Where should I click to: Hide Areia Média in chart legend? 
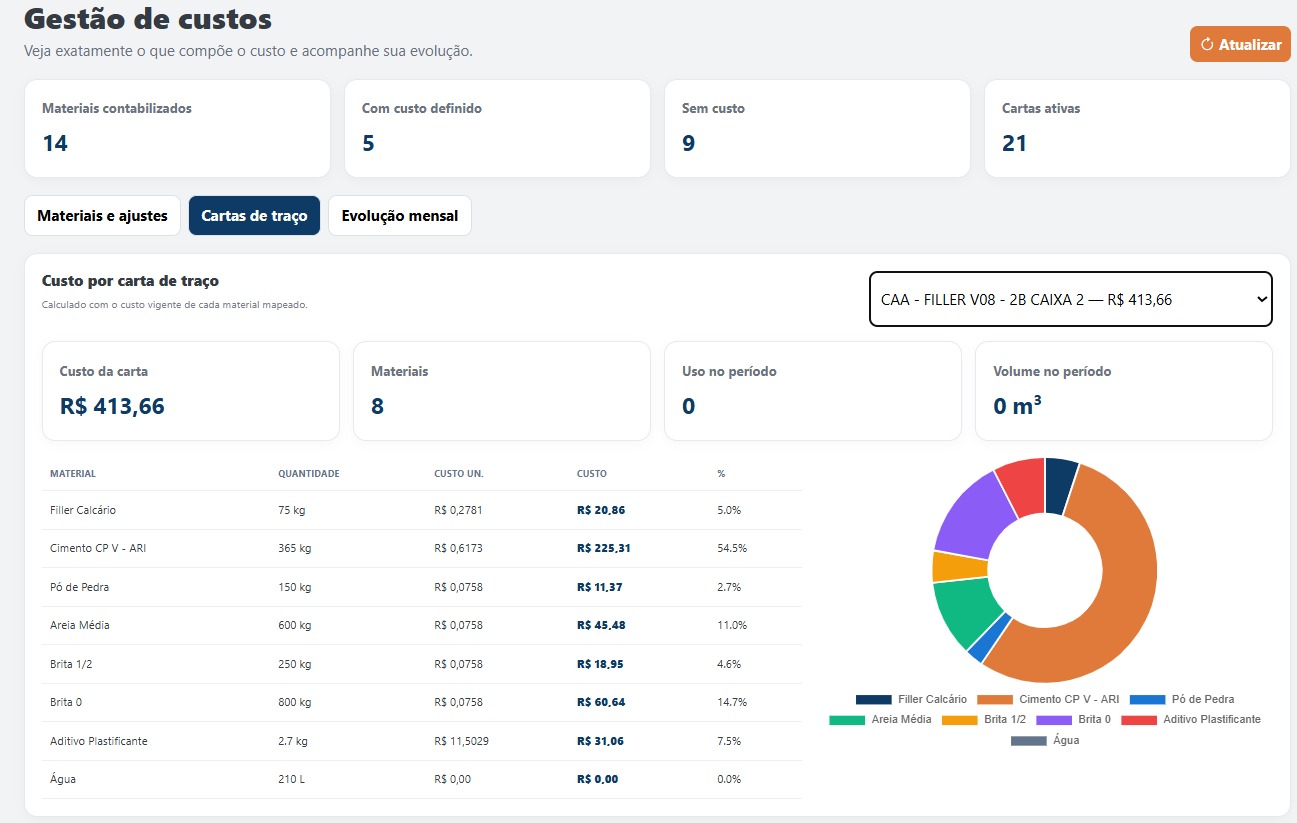[x=881, y=719]
